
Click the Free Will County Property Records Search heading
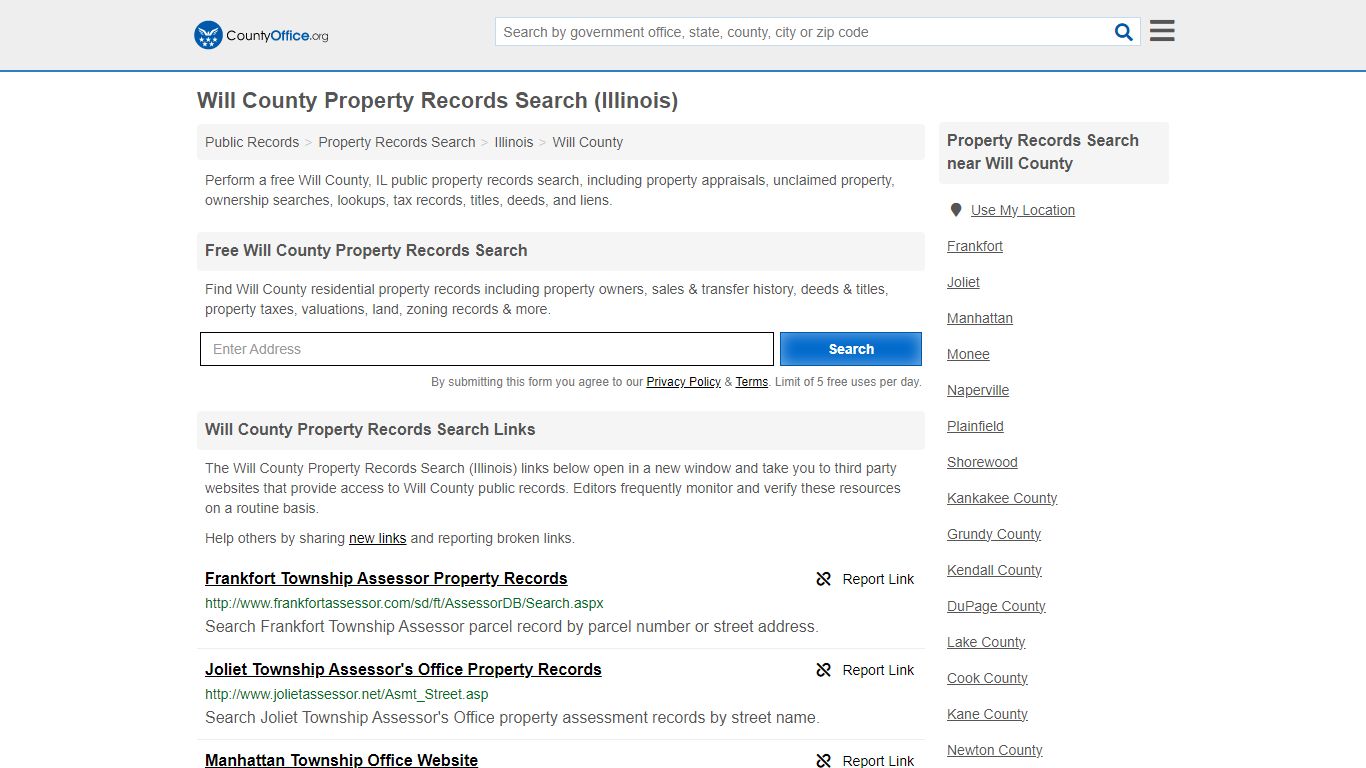[x=366, y=250]
